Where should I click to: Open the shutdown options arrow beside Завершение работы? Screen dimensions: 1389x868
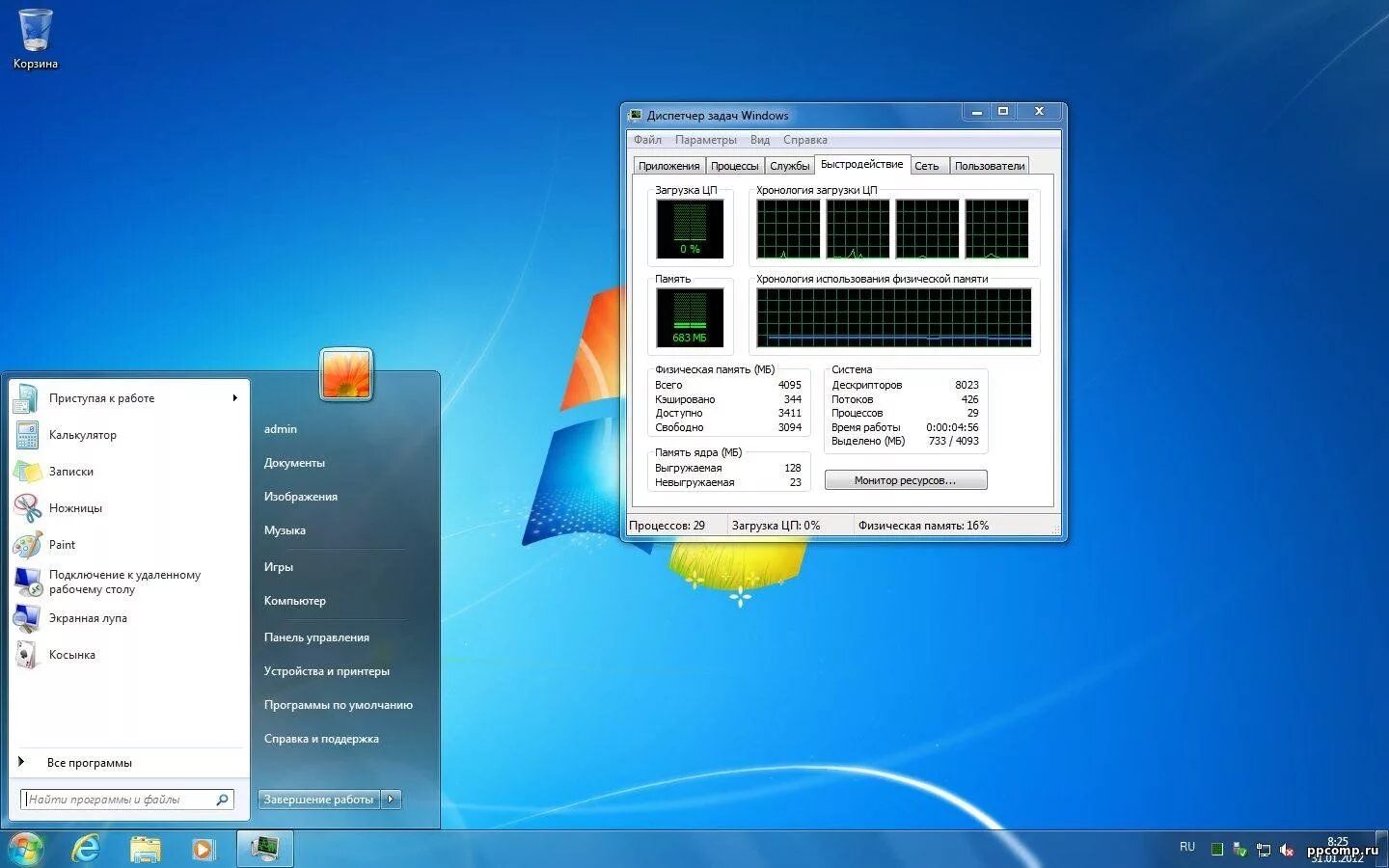(390, 799)
